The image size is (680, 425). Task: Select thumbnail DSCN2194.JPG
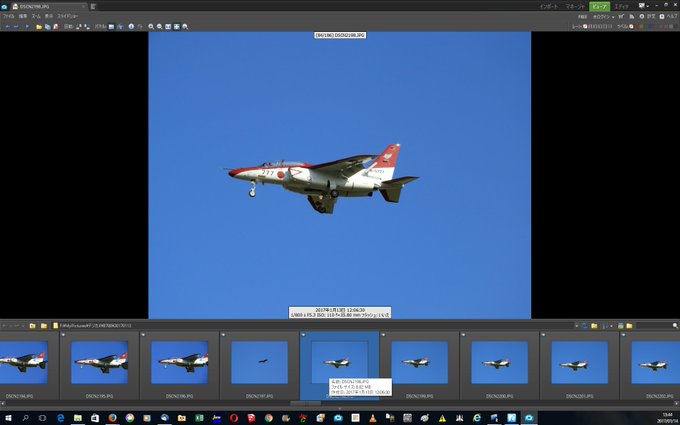coord(23,365)
